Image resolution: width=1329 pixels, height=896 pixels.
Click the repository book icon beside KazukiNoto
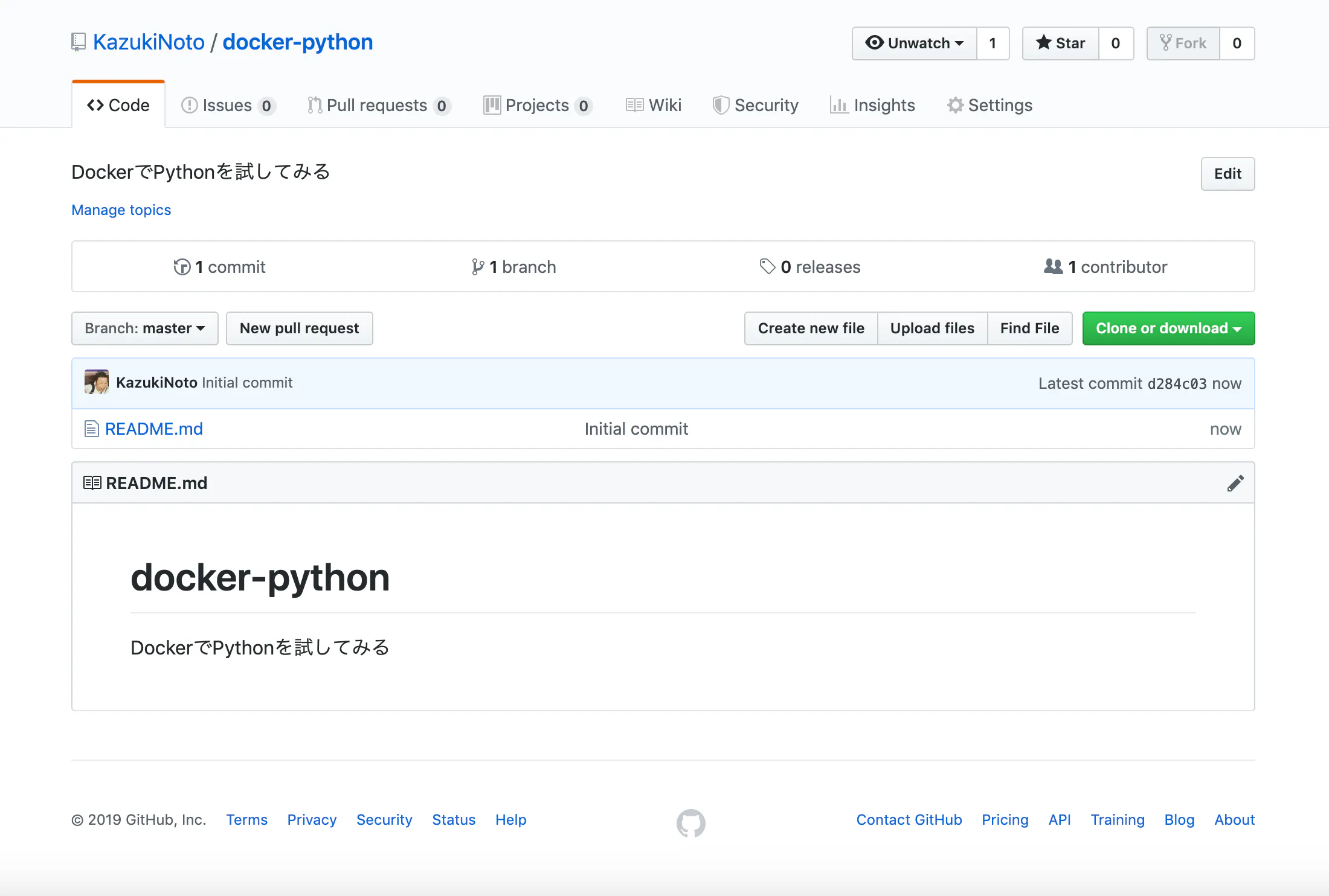tap(79, 42)
